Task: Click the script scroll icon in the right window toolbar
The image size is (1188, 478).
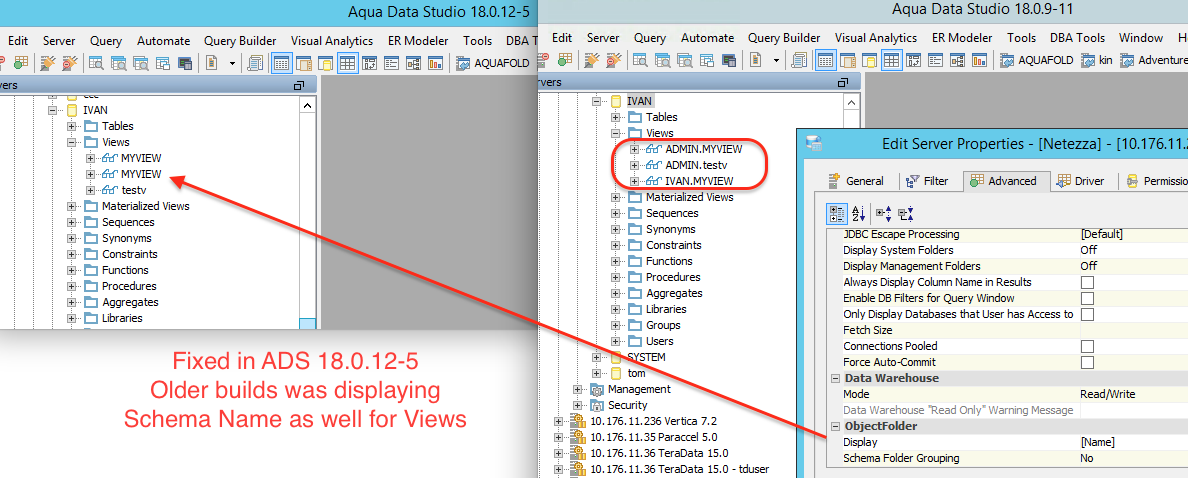Action: click(799, 61)
